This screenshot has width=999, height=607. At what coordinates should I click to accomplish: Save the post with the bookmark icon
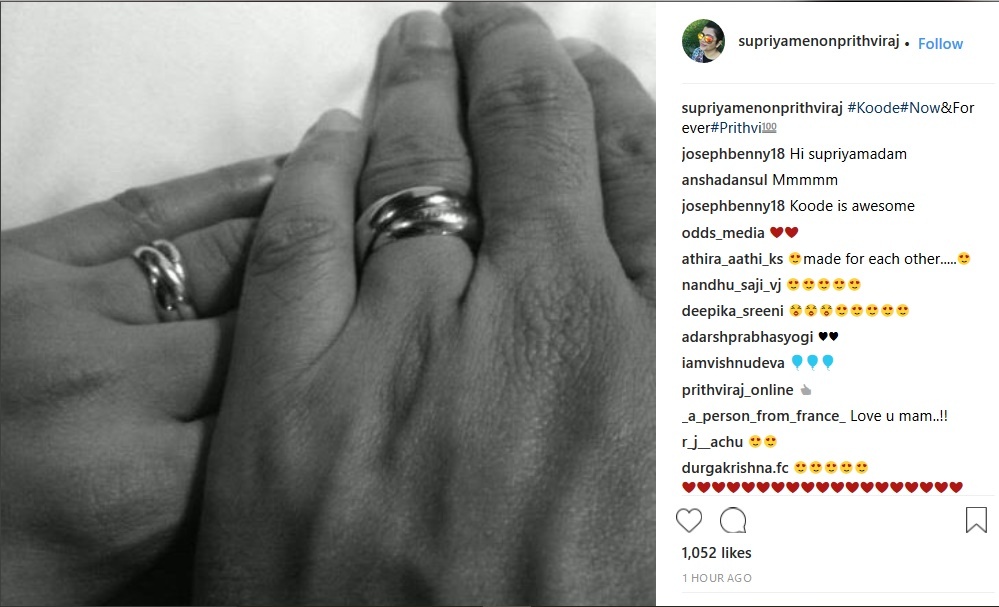[976, 520]
